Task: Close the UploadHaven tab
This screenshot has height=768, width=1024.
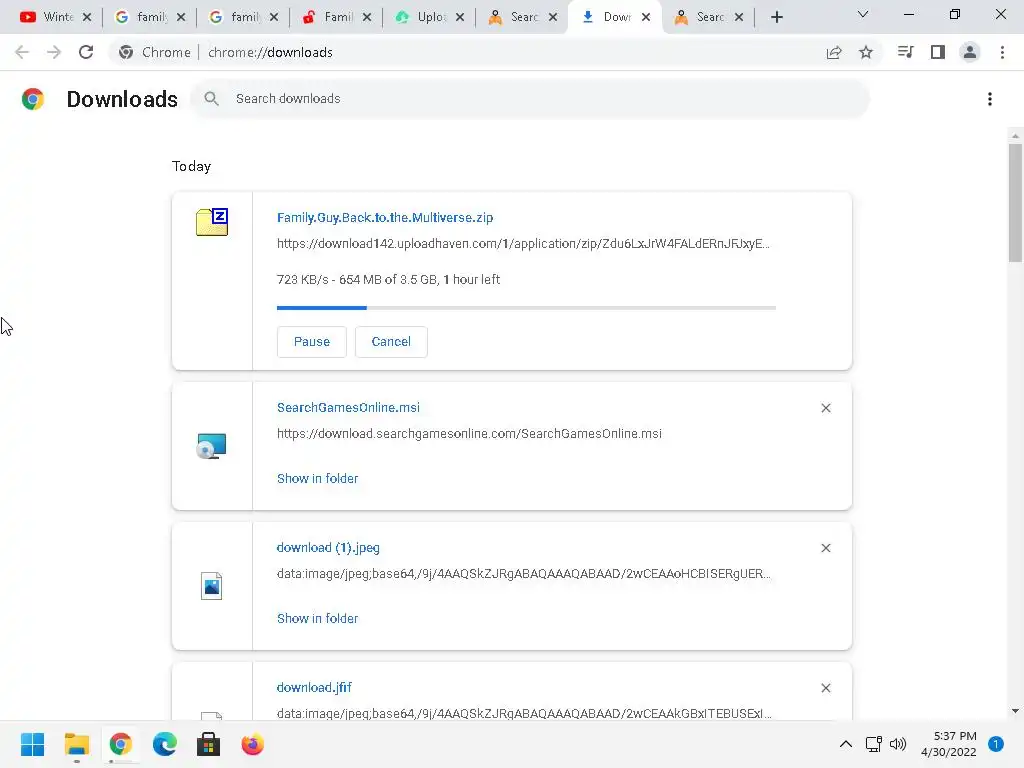Action: coord(460,17)
